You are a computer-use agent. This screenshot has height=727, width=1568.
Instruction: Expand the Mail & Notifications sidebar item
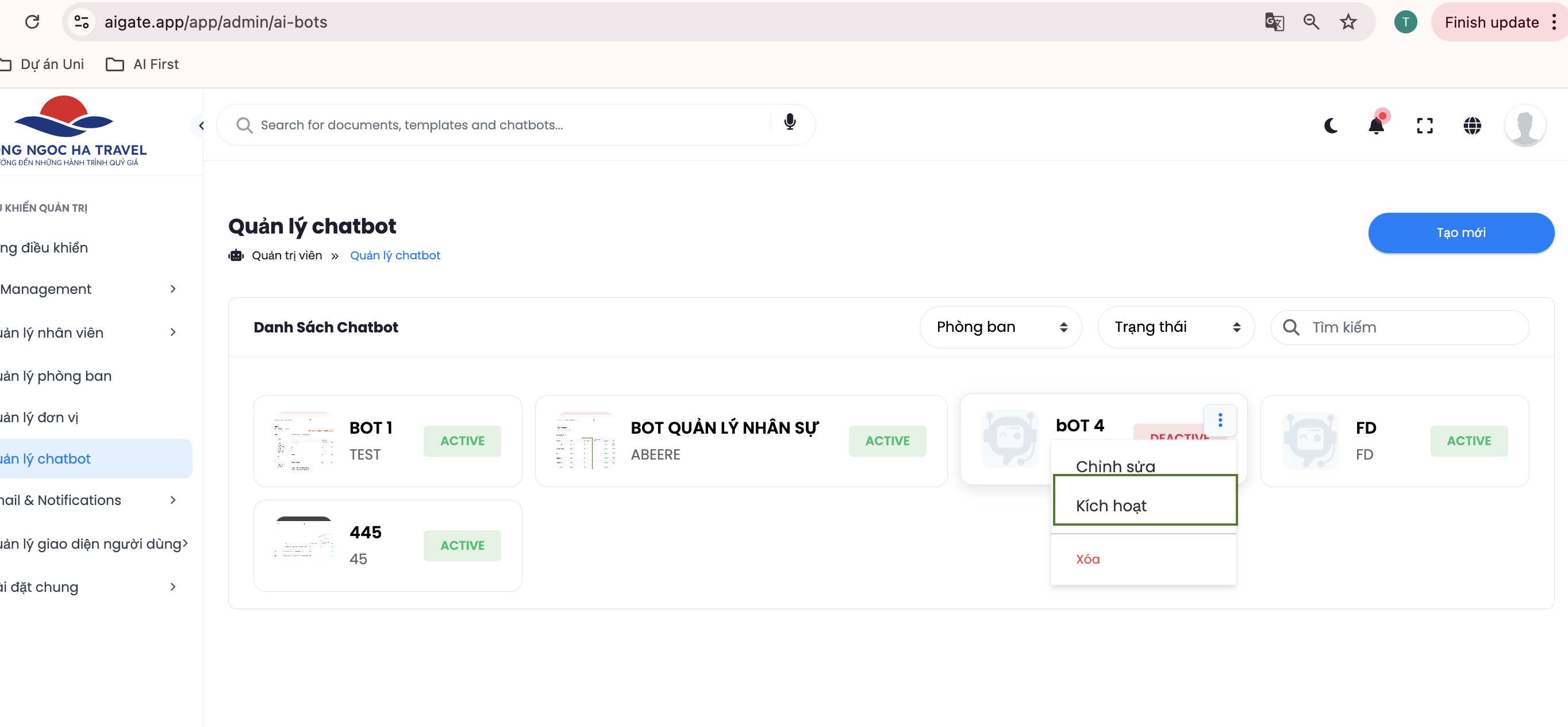pyautogui.click(x=91, y=500)
